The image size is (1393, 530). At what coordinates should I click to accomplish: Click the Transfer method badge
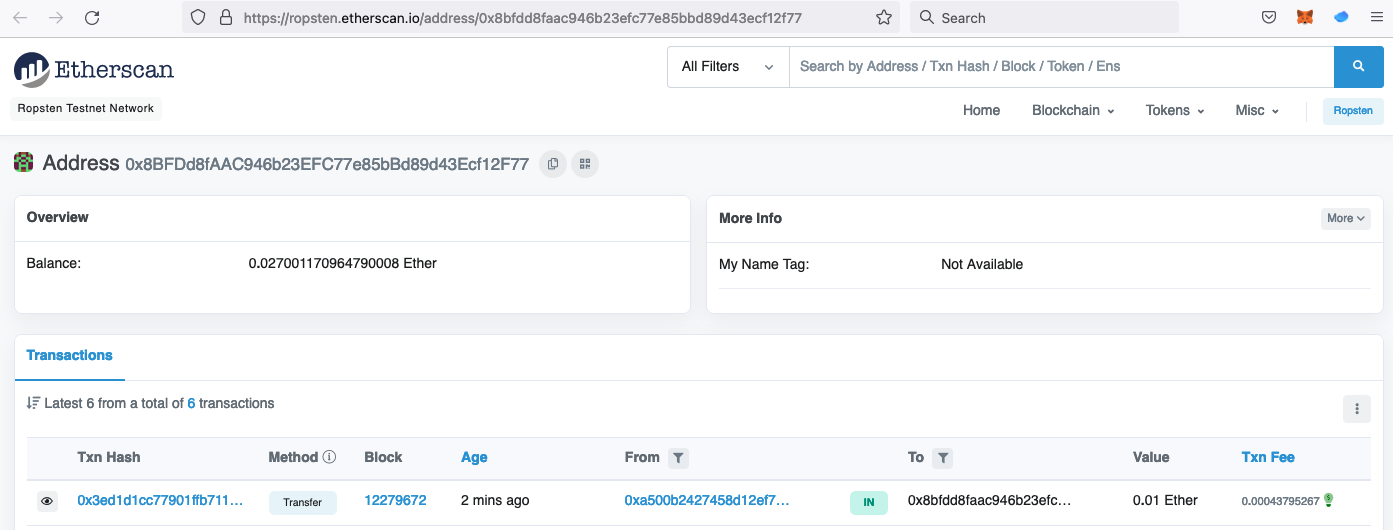click(x=303, y=502)
